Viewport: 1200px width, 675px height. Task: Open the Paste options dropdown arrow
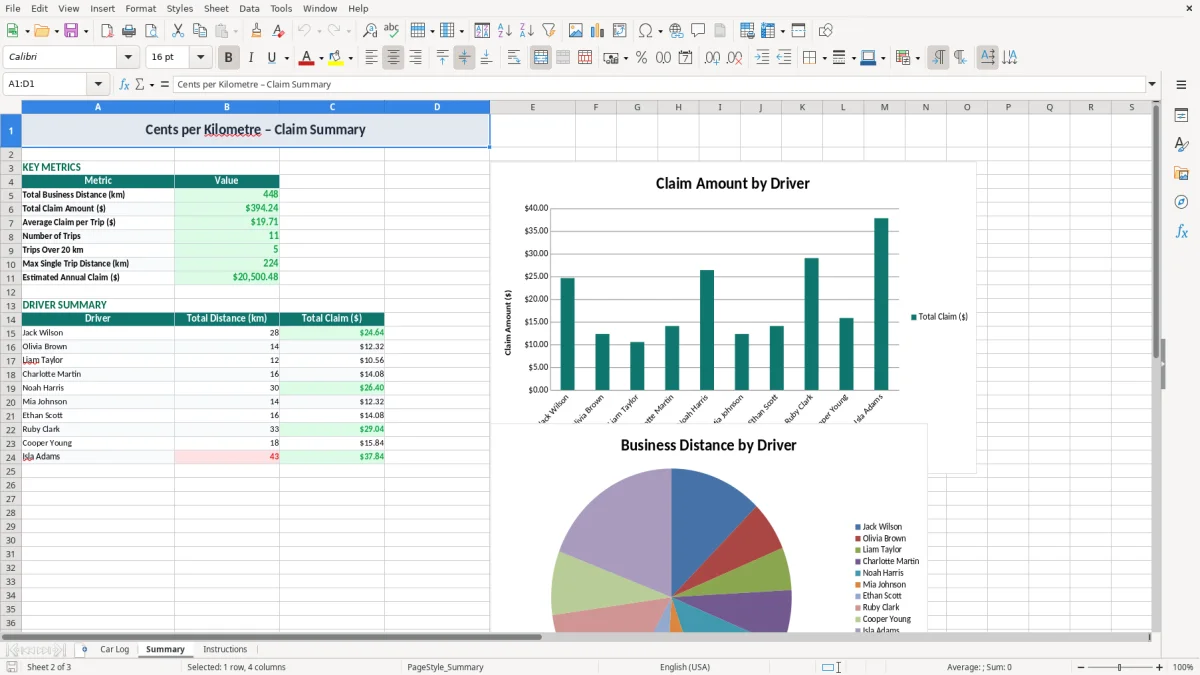click(236, 31)
